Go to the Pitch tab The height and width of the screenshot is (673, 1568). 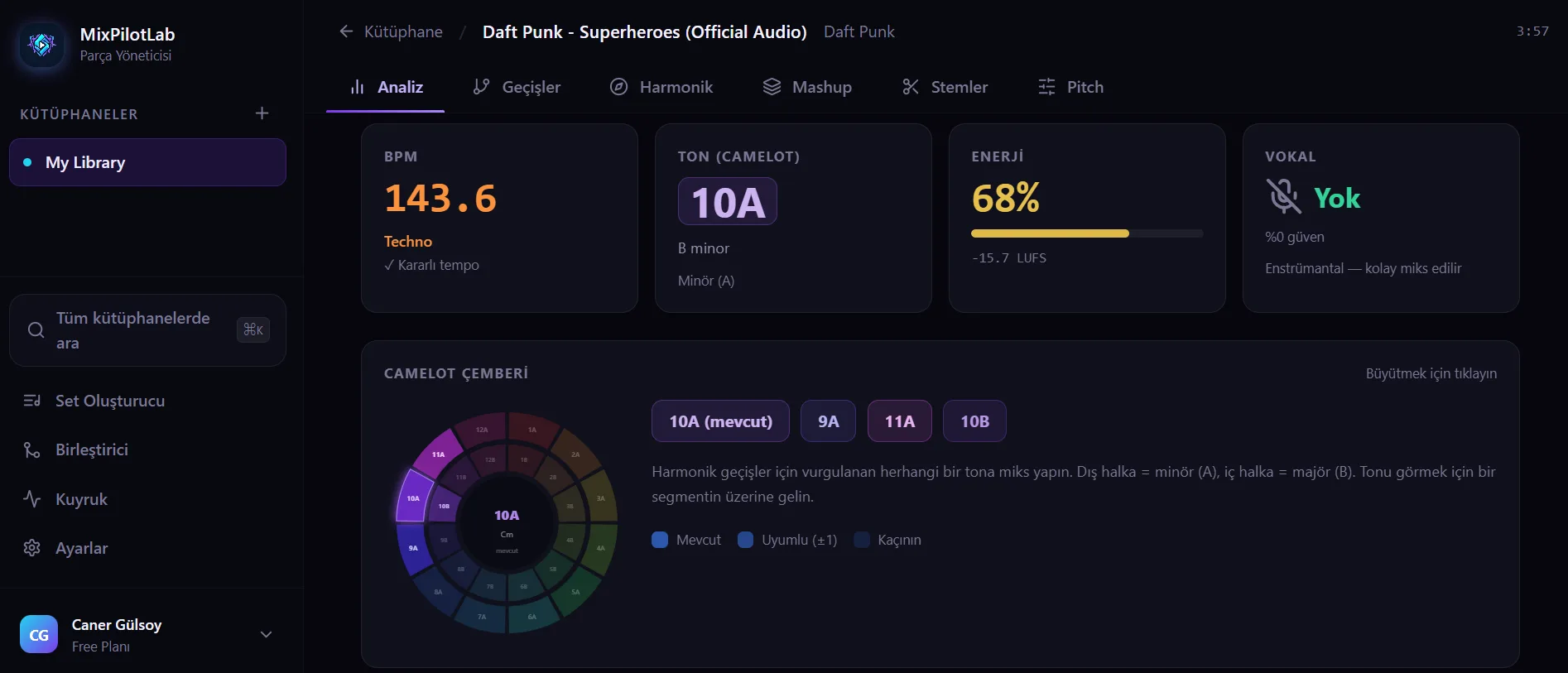click(1070, 87)
